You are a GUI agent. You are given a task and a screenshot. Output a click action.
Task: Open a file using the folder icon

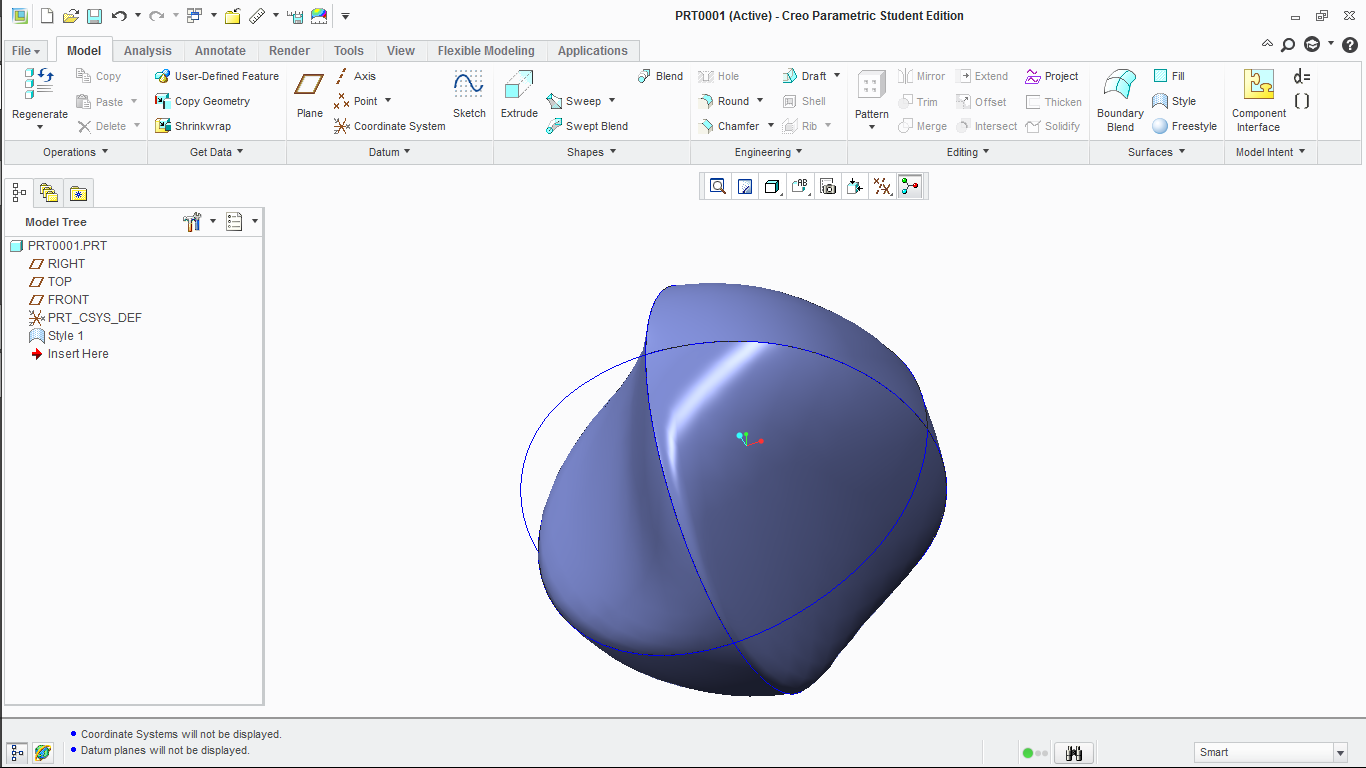click(70, 16)
